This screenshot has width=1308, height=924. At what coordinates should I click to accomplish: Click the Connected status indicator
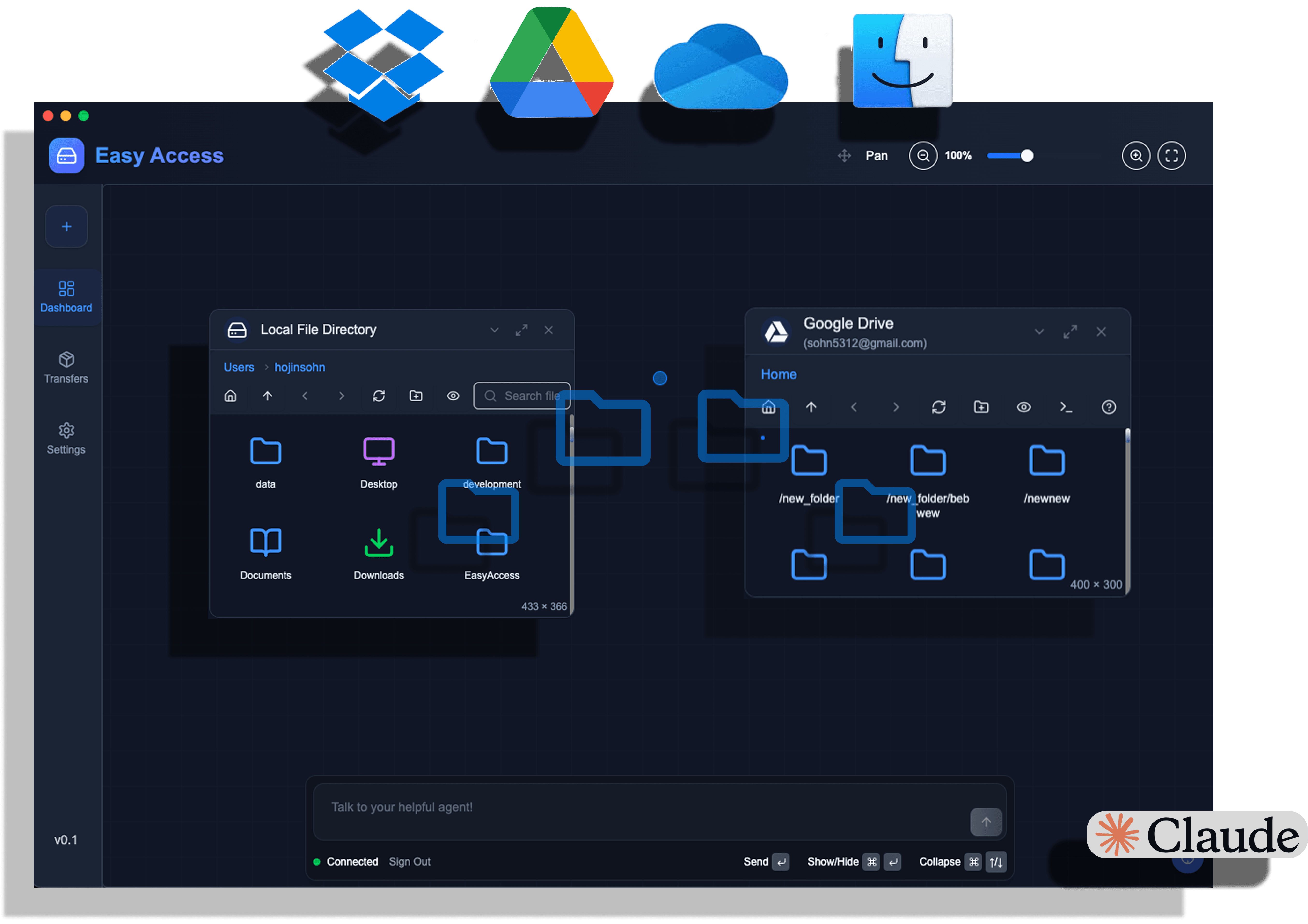pyautogui.click(x=346, y=862)
